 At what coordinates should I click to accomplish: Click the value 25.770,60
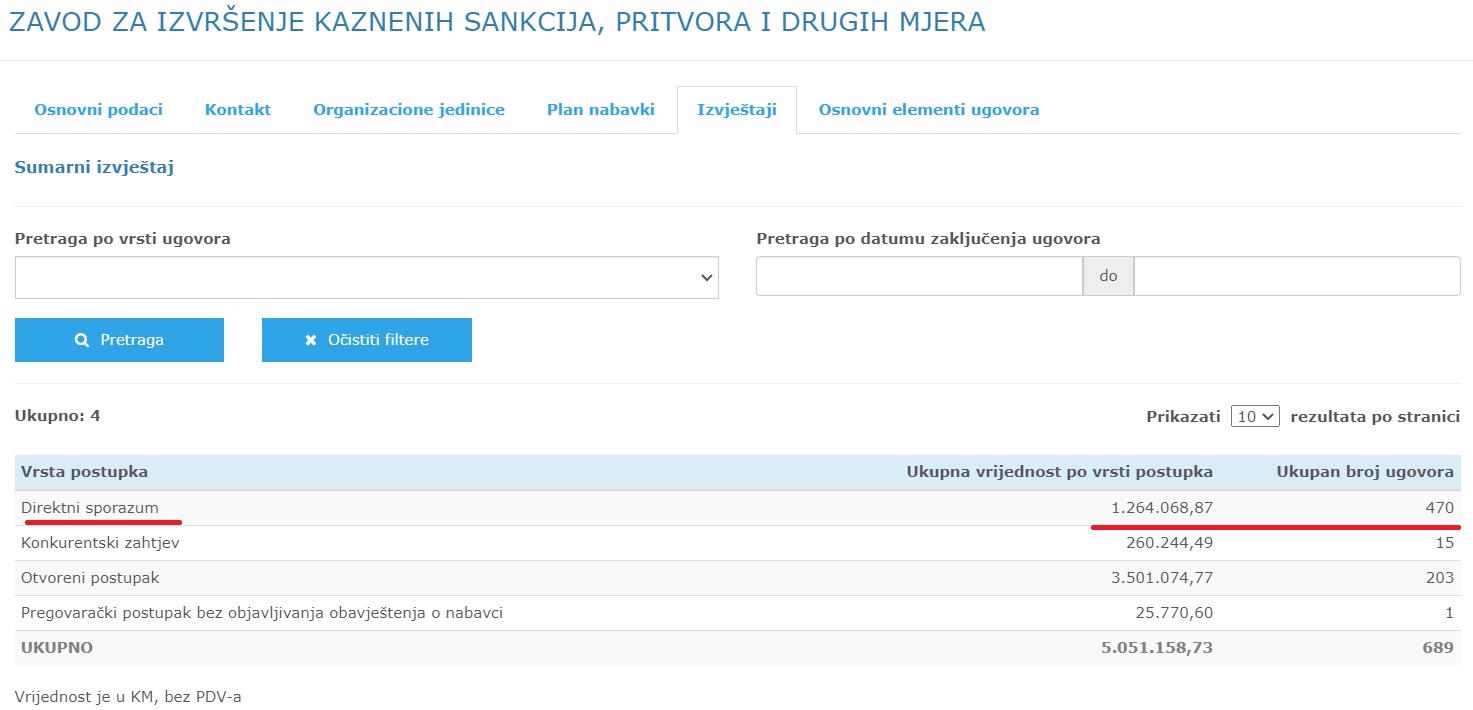coord(1176,613)
